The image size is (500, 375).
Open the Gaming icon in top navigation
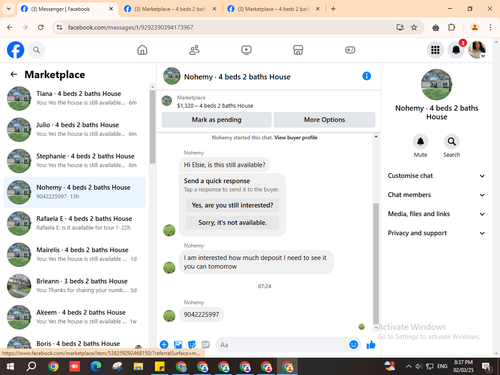[x=350, y=50]
